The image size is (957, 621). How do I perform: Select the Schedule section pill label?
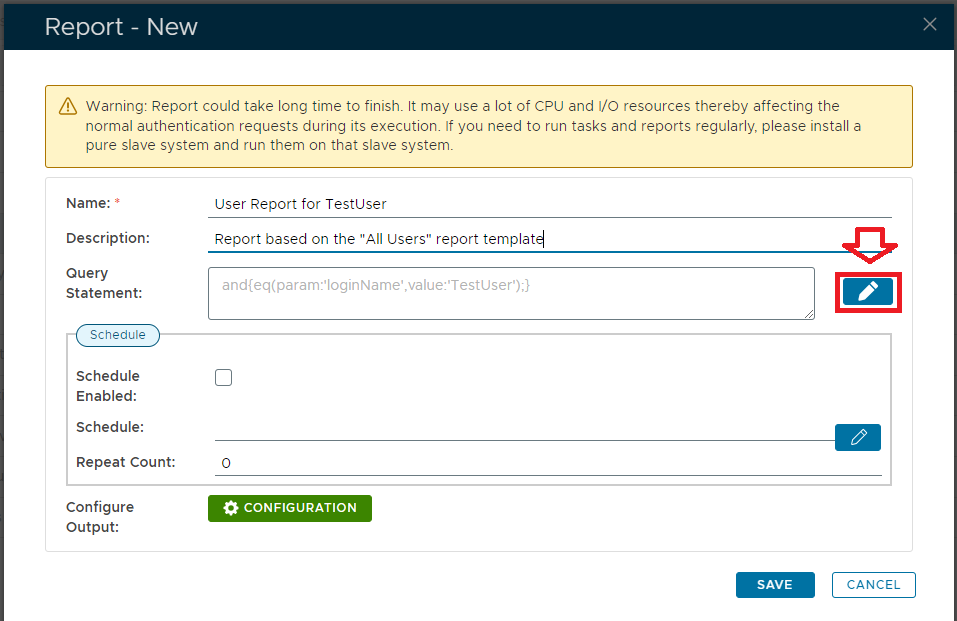click(118, 335)
